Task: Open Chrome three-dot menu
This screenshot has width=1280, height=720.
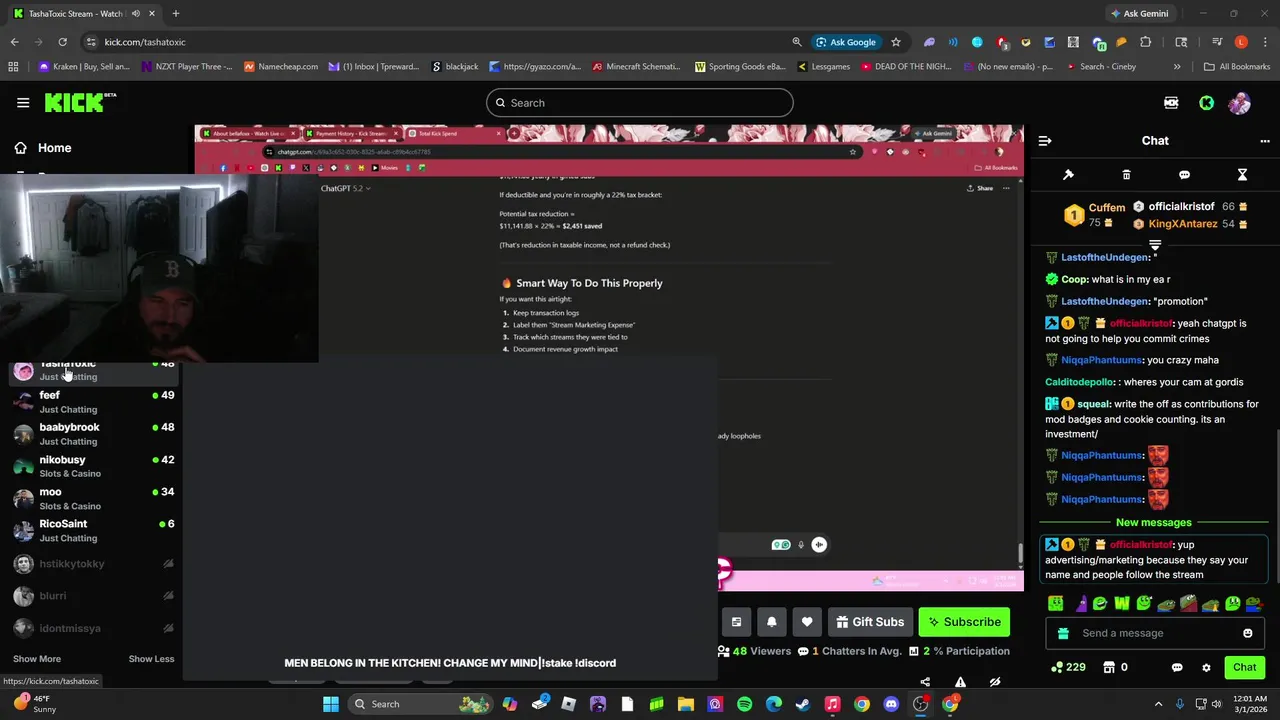Action: pyautogui.click(x=1266, y=42)
